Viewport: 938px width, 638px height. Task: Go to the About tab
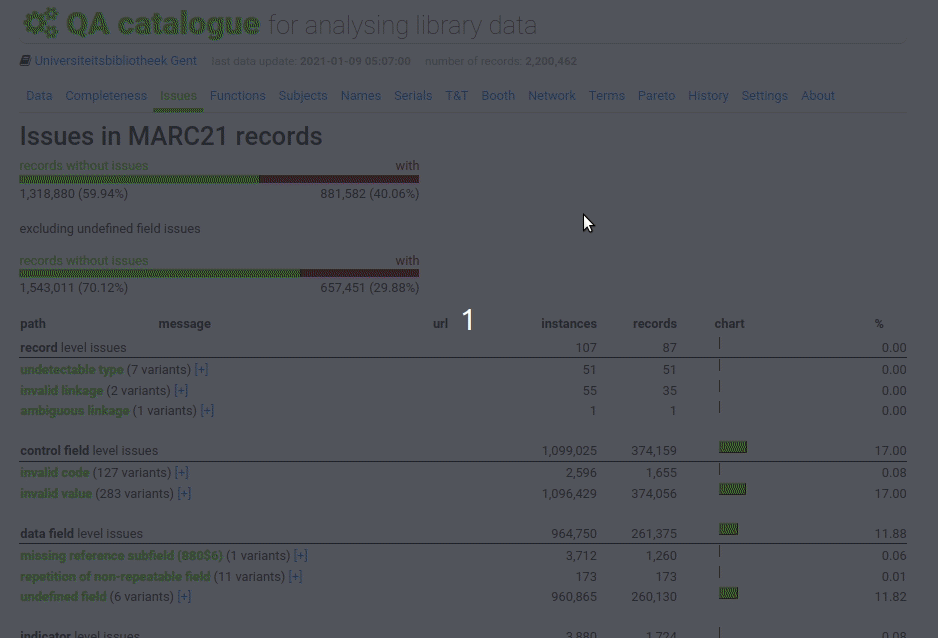[x=818, y=96]
